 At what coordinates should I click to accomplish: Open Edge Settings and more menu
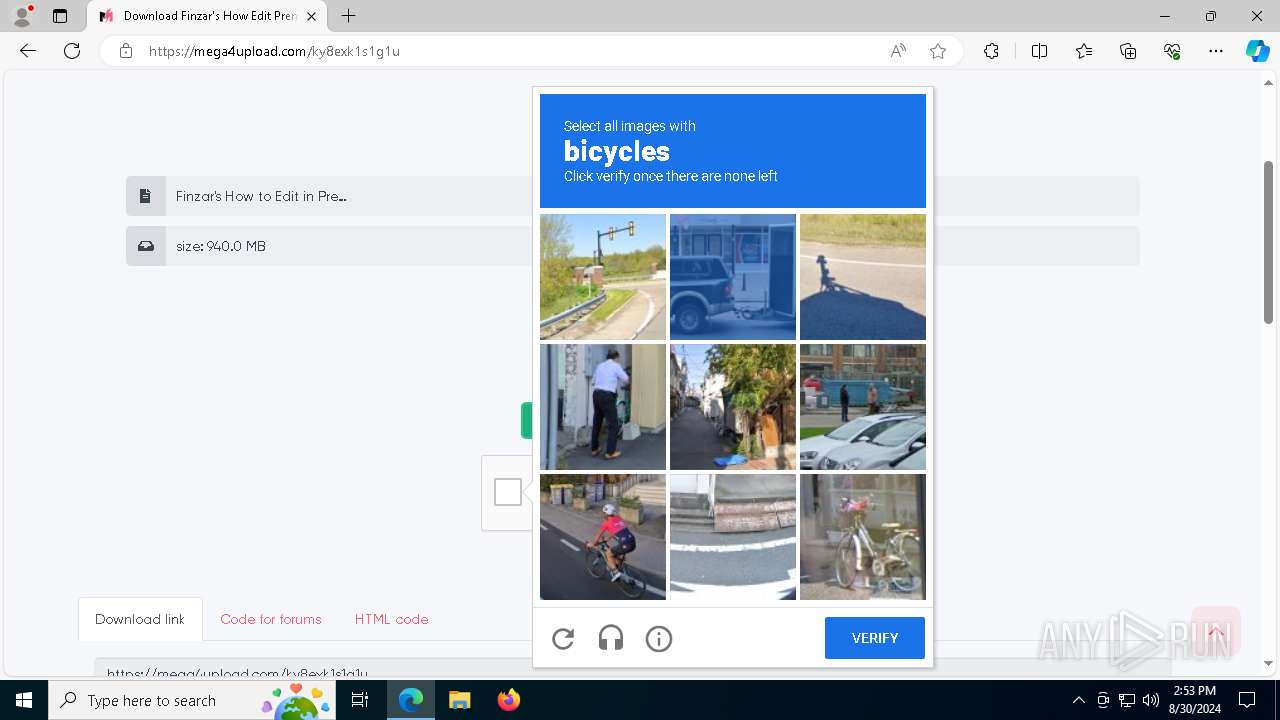(x=1216, y=51)
